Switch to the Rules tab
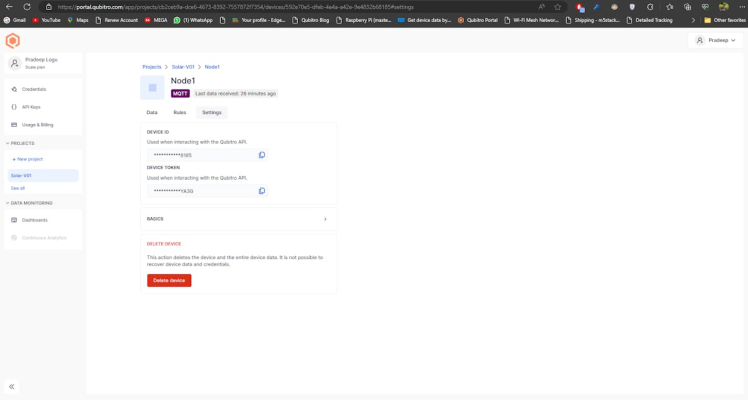The width and height of the screenshot is (748, 400). coord(180,113)
